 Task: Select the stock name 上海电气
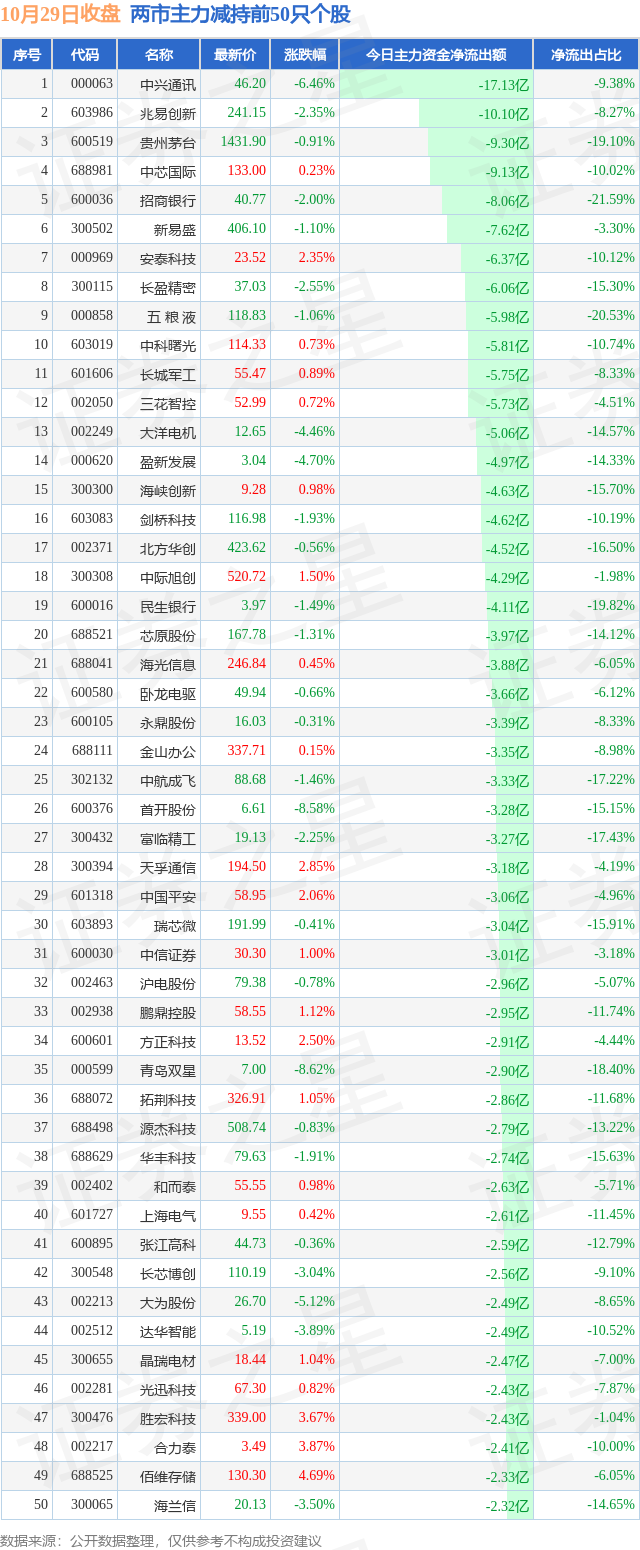[x=168, y=1216]
